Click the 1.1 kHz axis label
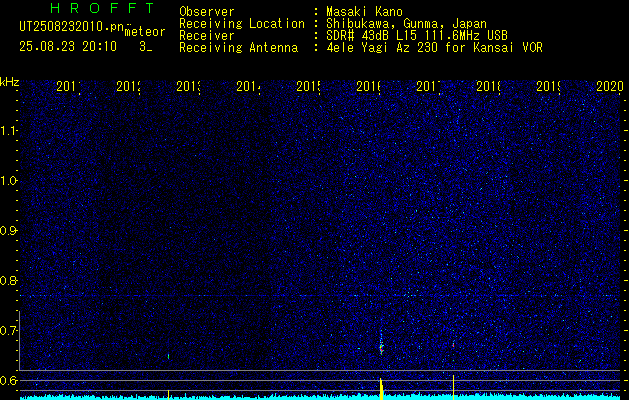 (8, 131)
